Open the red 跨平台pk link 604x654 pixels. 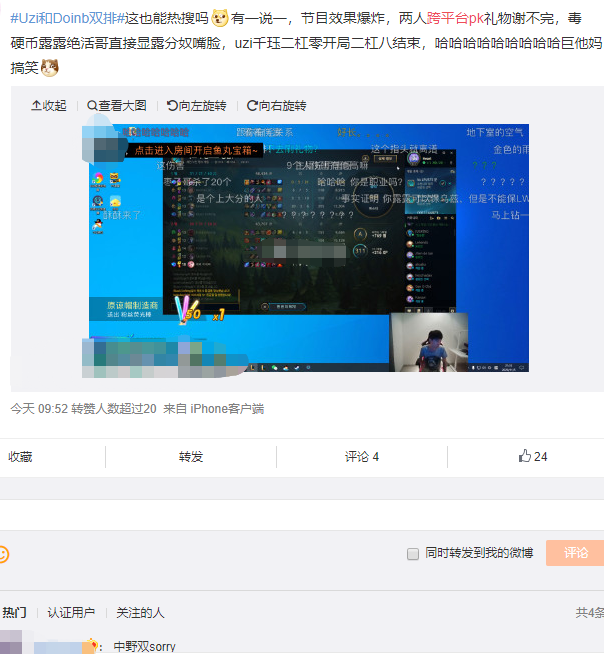tap(455, 18)
